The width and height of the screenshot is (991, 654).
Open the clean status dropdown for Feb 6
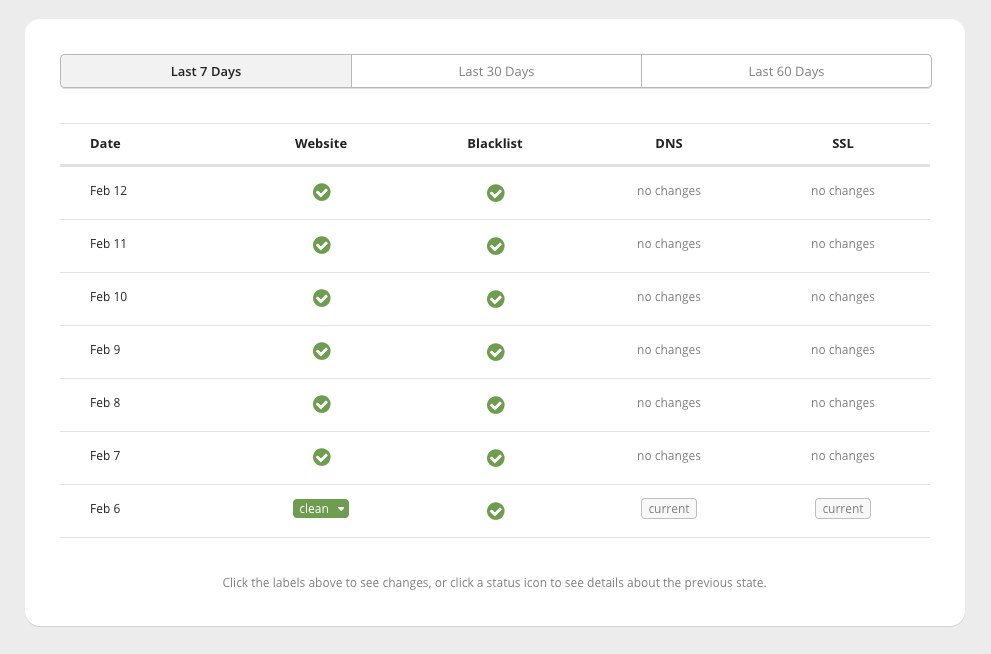coord(320,508)
